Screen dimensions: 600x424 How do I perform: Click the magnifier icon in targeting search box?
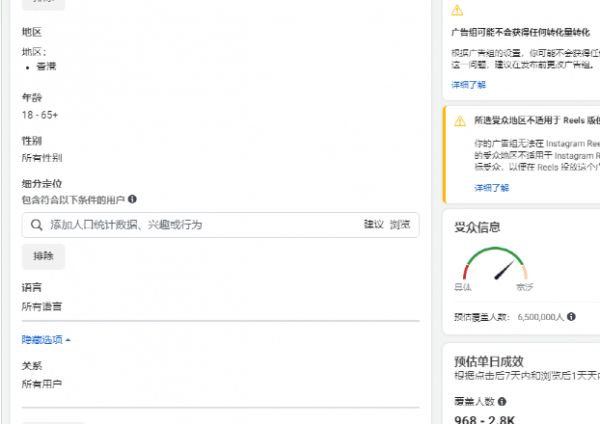pos(37,225)
